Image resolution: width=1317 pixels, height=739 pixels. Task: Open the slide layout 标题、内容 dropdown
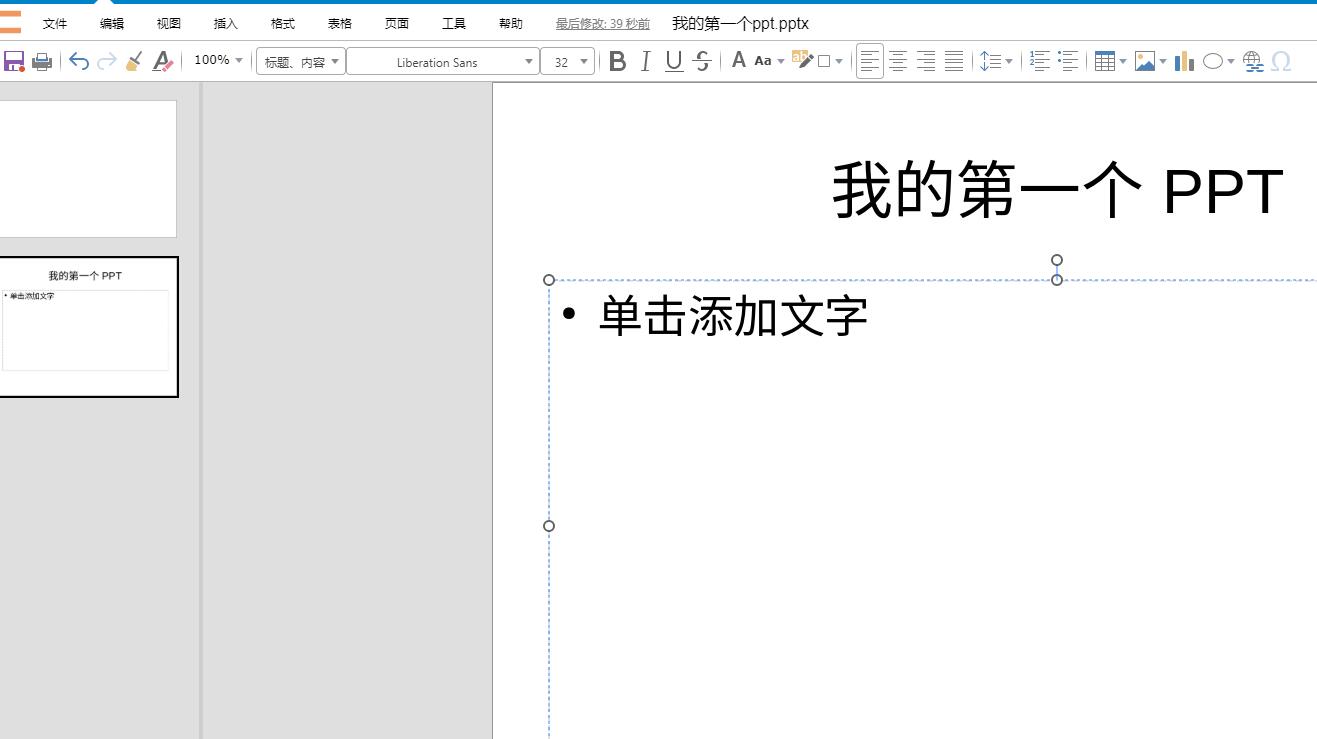pyautogui.click(x=301, y=62)
